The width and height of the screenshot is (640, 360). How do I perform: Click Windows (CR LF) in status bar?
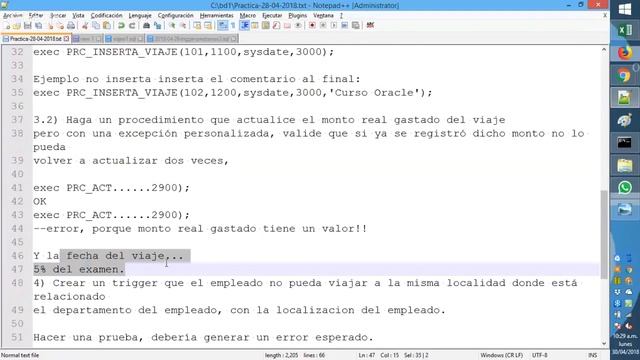coord(501,355)
